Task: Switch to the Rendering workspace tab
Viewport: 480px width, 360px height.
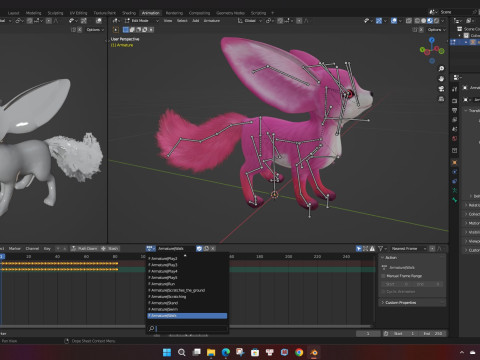Action: coord(174,13)
